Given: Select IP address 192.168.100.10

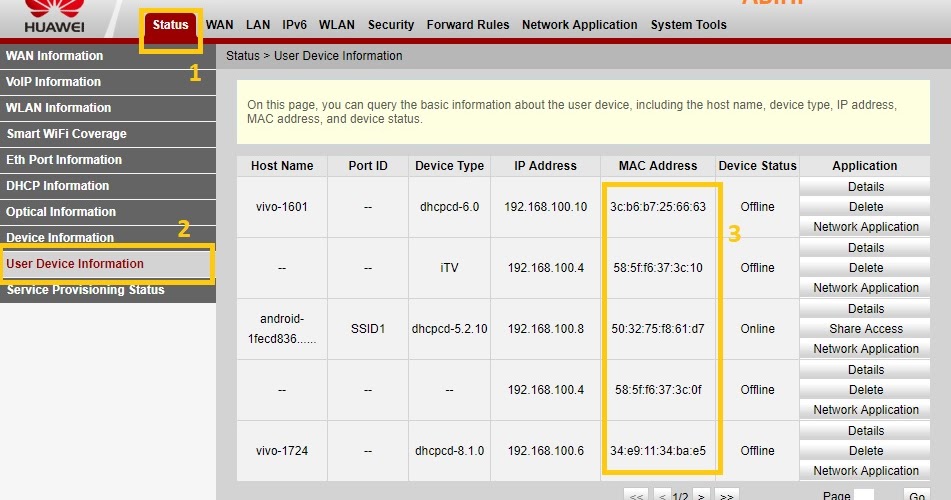Looking at the screenshot, I should [x=545, y=207].
